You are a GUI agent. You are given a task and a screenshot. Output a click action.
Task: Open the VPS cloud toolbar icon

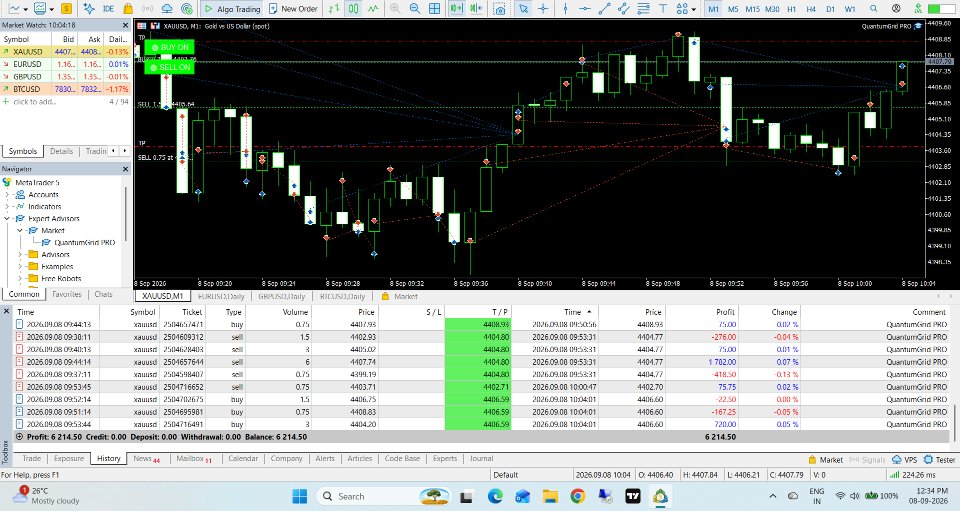tap(167, 9)
